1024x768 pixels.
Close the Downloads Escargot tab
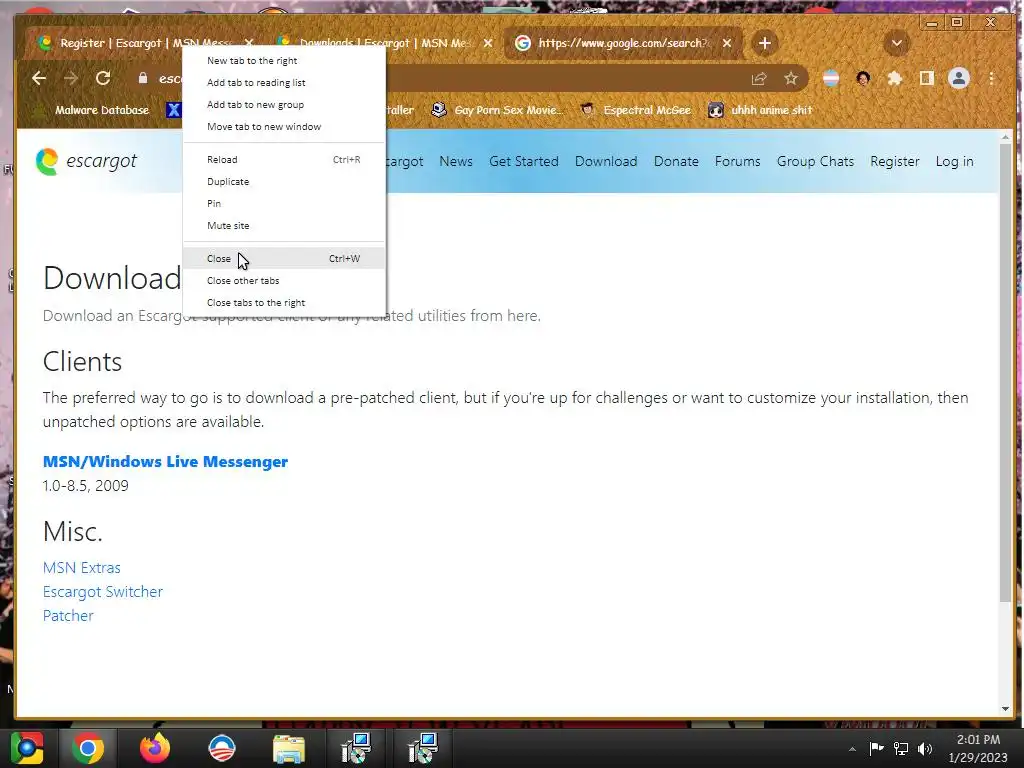488,43
